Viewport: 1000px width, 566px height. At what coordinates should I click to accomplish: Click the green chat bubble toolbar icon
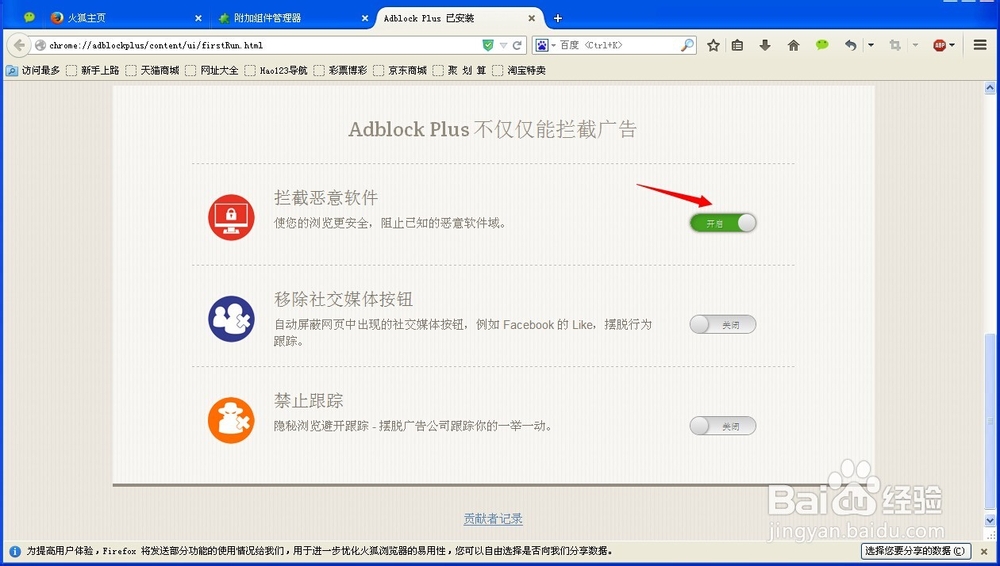pos(822,45)
